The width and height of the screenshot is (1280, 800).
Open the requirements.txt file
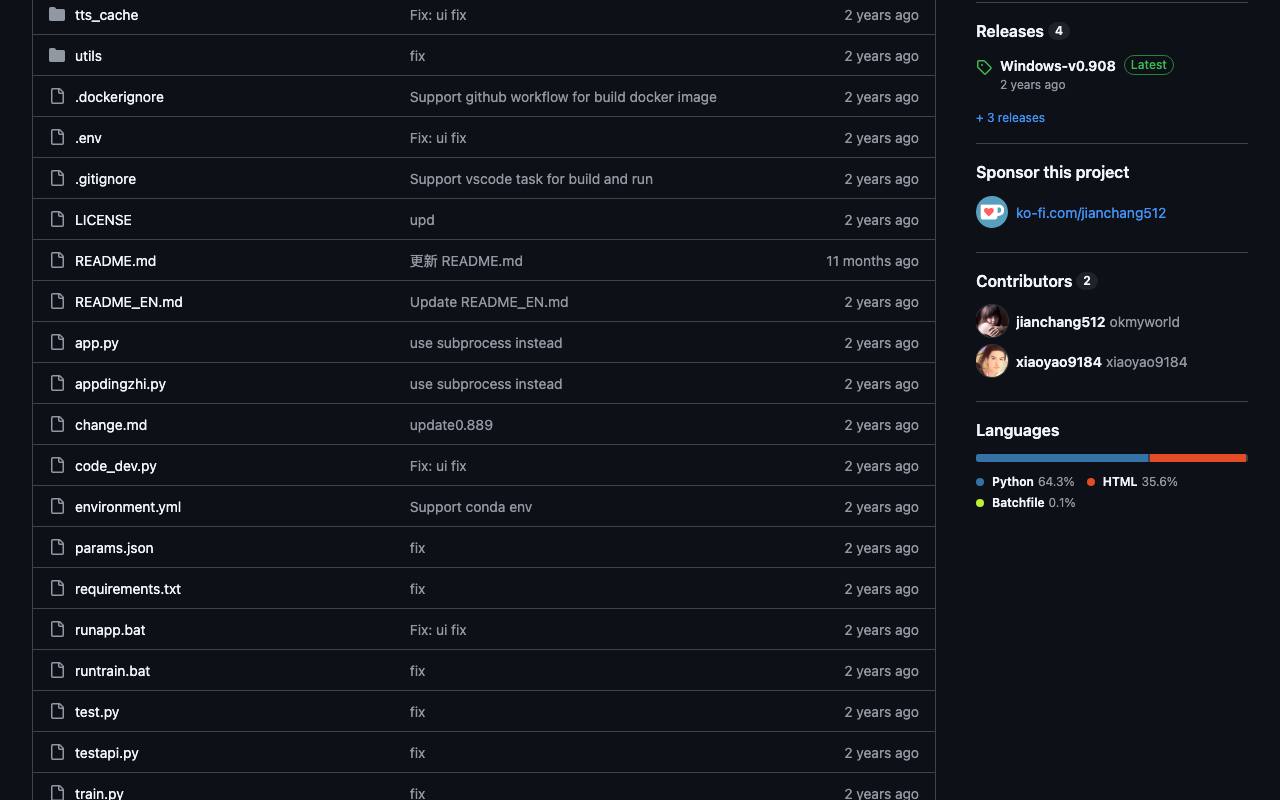point(128,589)
